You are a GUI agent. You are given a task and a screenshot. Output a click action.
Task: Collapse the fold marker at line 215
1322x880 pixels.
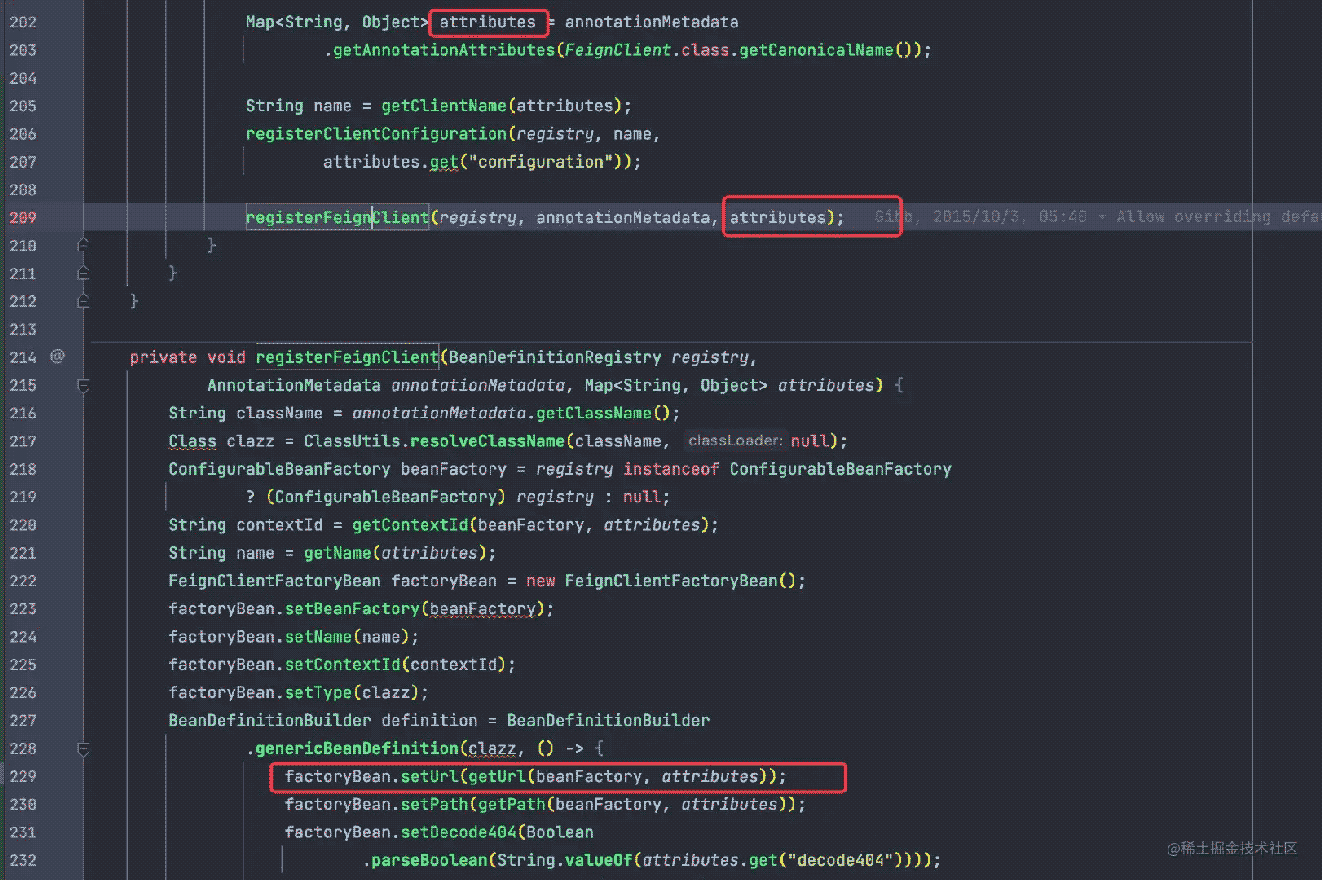84,385
